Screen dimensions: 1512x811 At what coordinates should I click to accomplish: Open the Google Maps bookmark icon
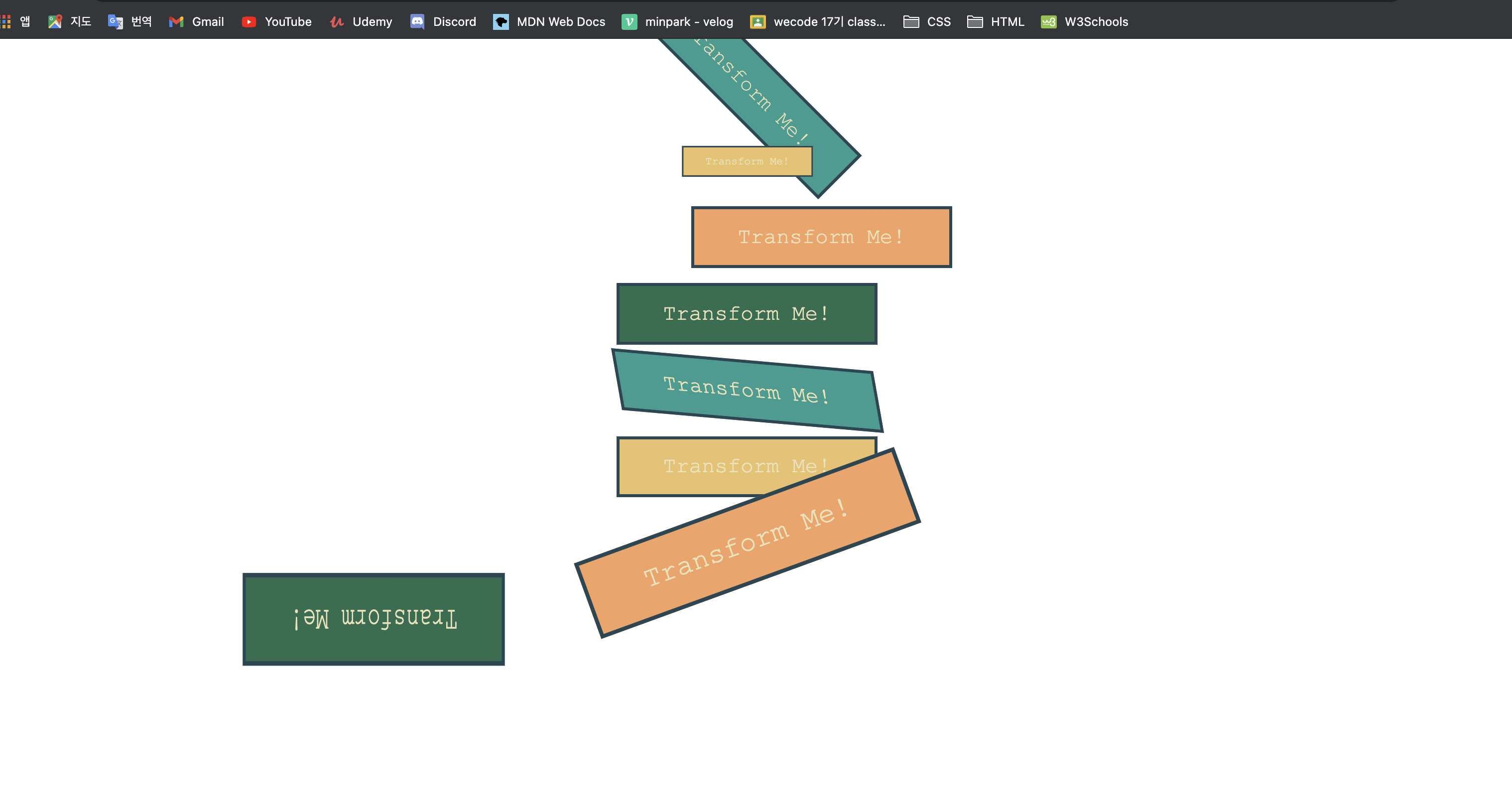click(55, 22)
